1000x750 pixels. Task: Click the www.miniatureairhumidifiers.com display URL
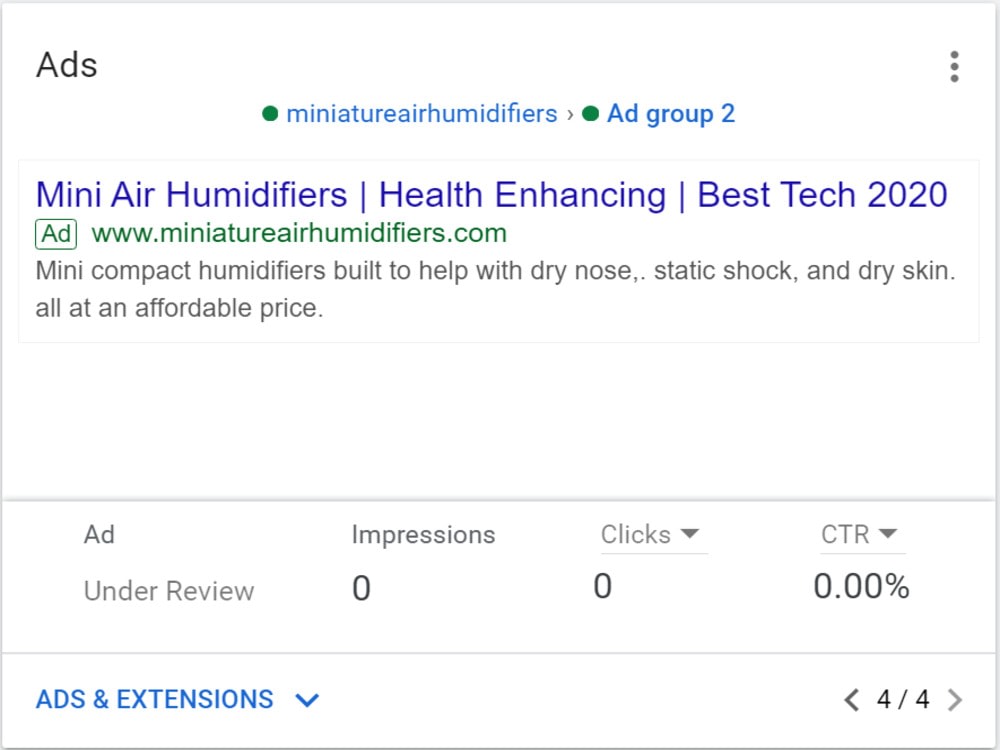(x=299, y=233)
